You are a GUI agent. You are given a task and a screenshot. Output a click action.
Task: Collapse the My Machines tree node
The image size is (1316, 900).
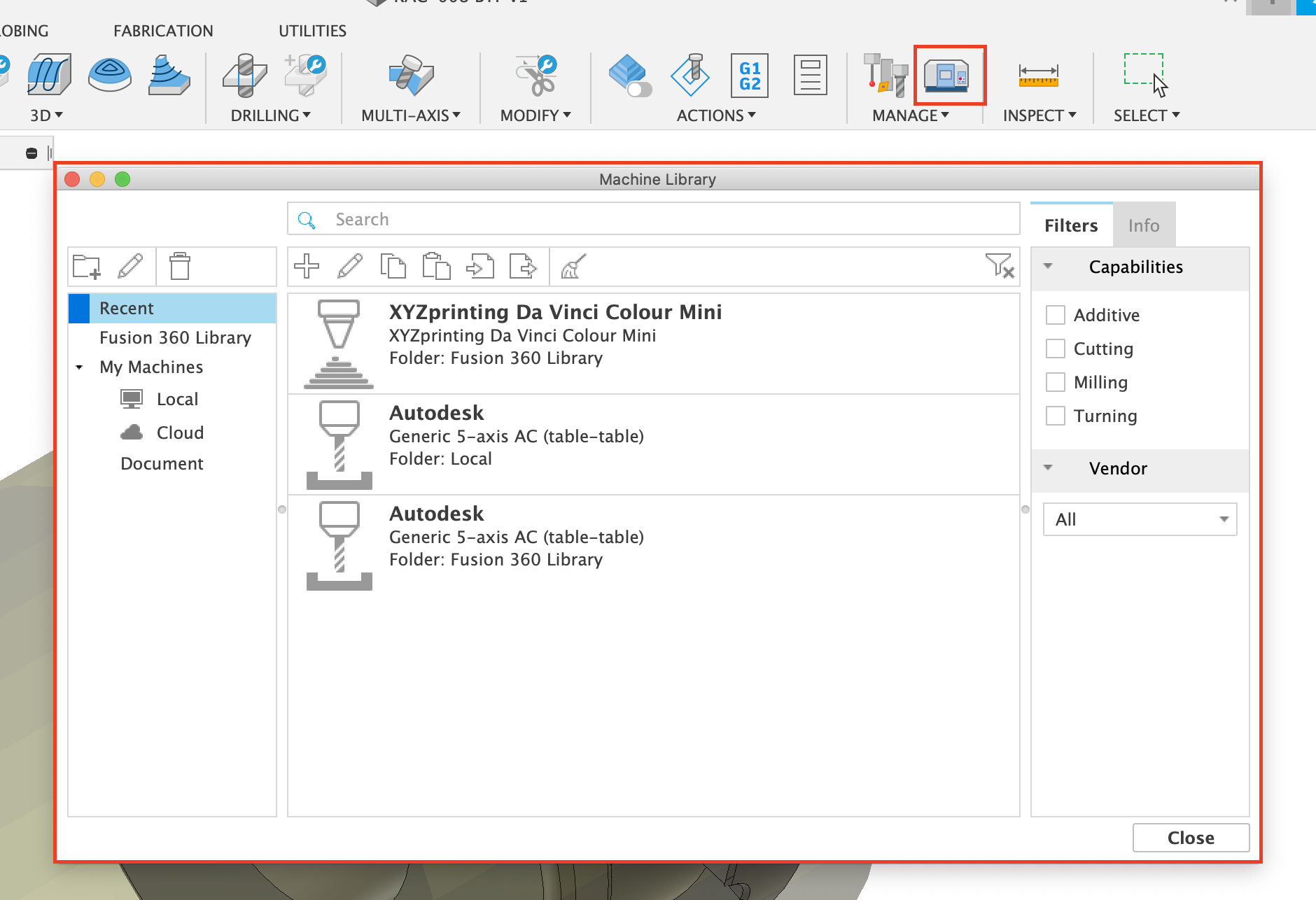80,367
